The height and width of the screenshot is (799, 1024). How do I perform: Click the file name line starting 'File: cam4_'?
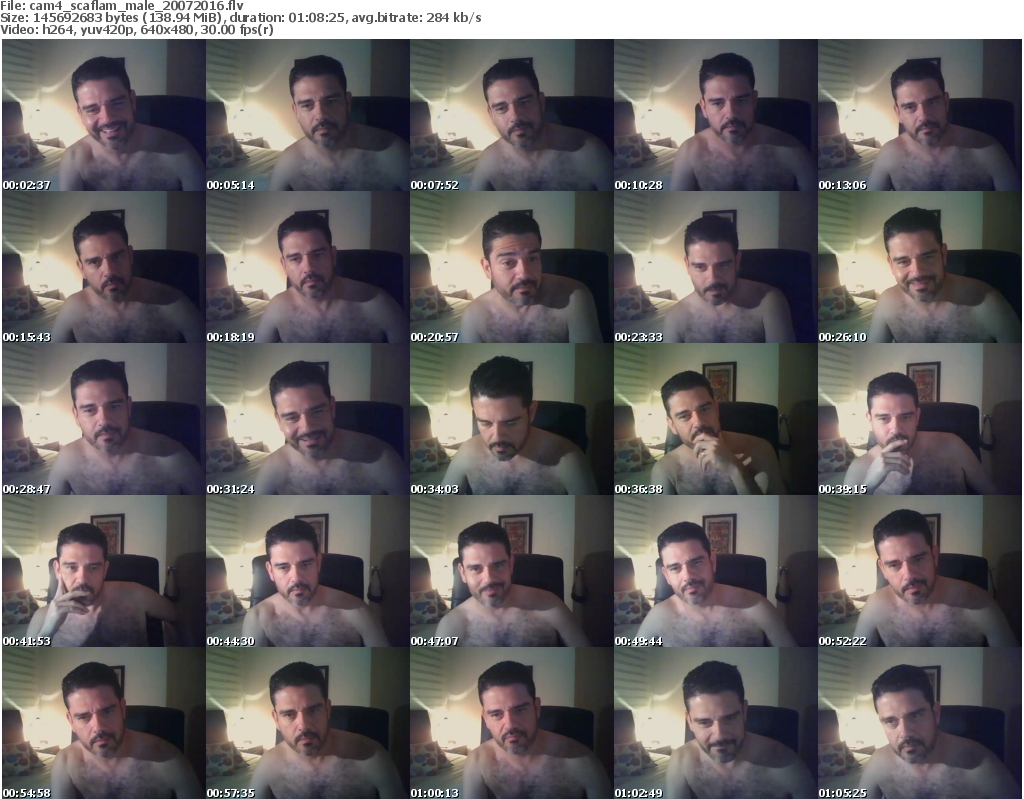point(122,6)
